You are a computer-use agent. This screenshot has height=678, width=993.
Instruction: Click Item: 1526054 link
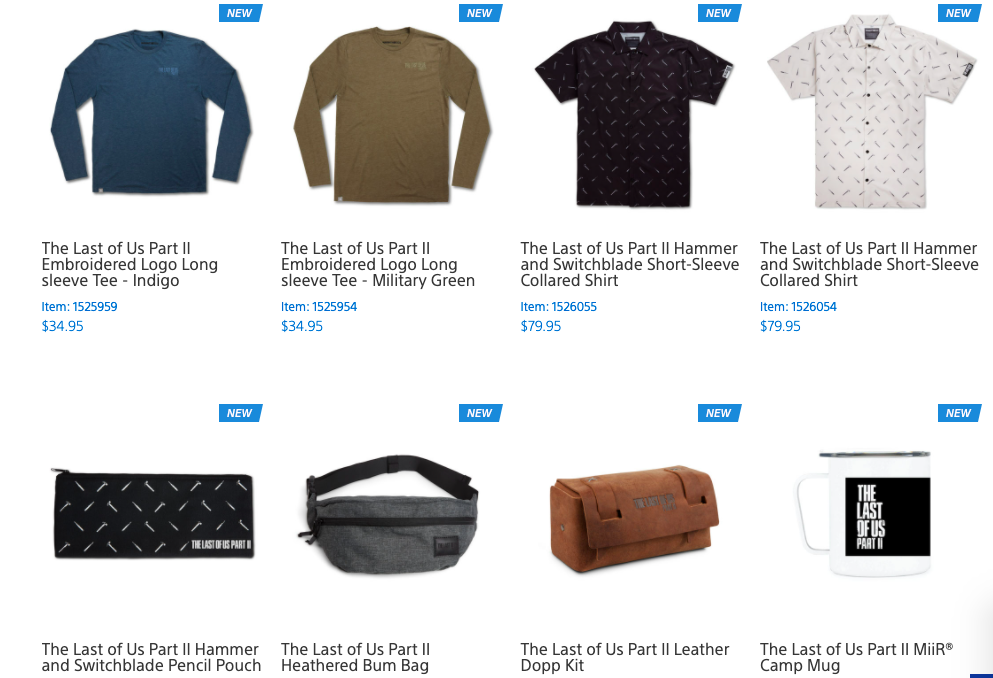(x=799, y=307)
